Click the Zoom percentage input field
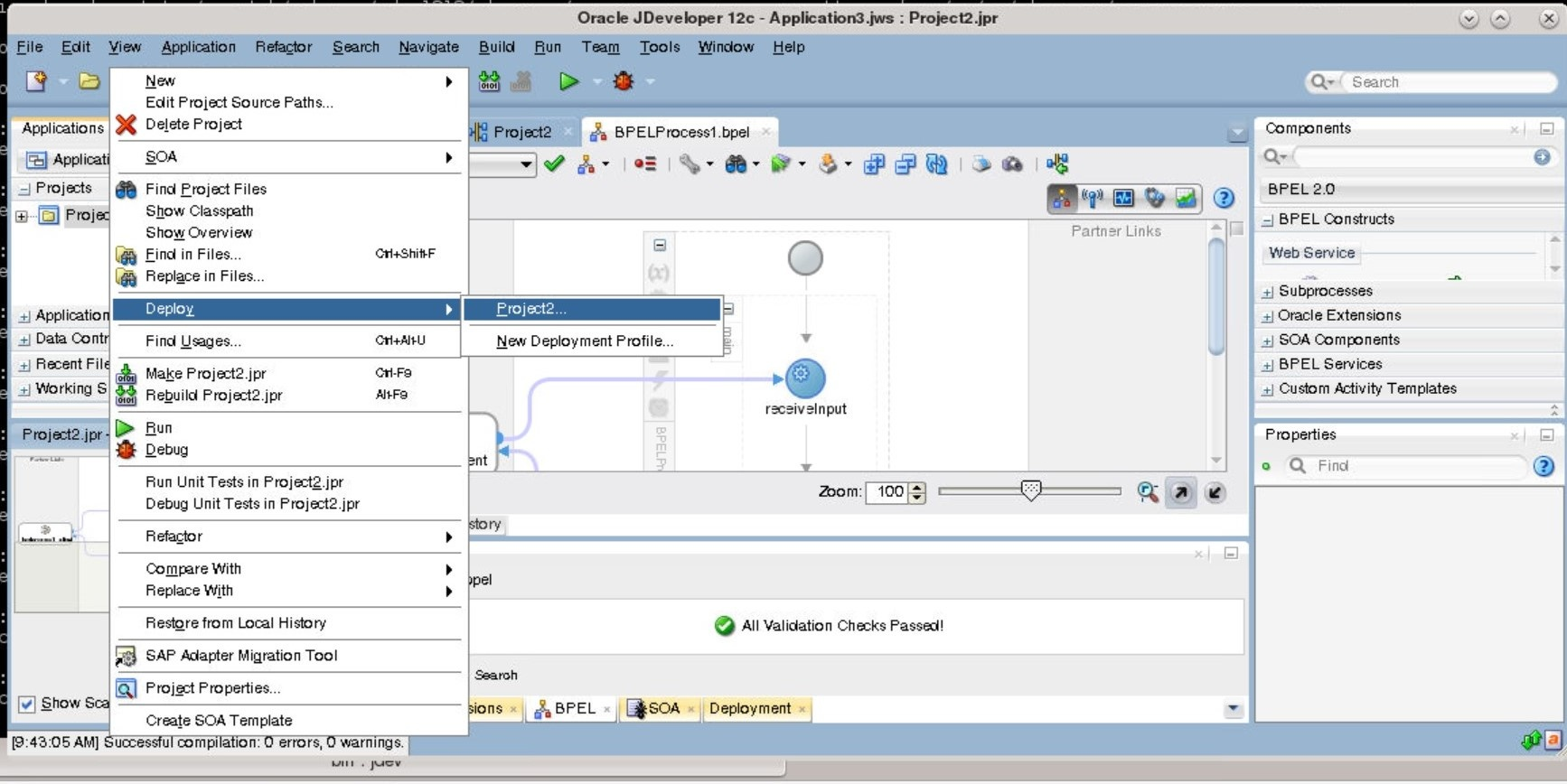The height and width of the screenshot is (784, 1567). pos(888,492)
